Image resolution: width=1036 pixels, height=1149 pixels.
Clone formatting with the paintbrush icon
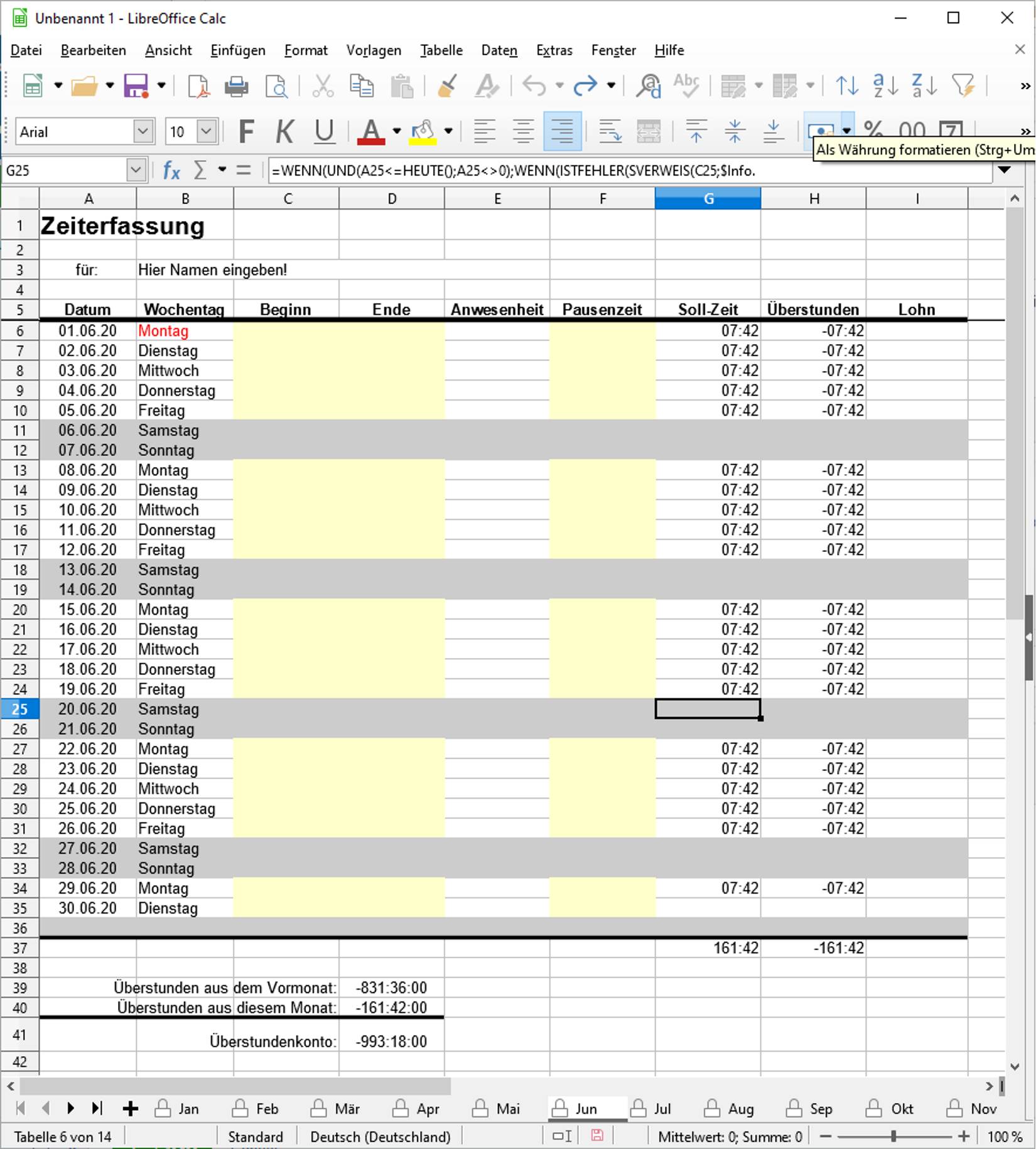click(x=448, y=85)
